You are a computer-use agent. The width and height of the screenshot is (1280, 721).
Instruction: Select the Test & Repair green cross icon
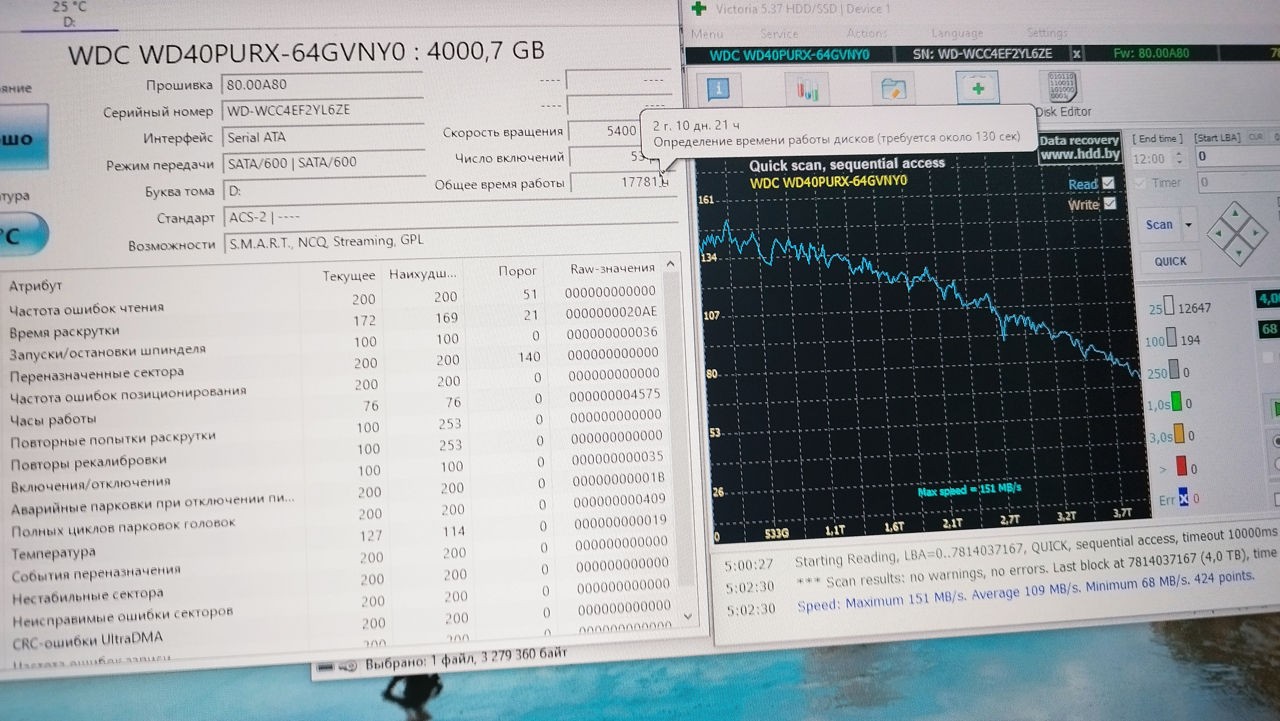pos(978,89)
